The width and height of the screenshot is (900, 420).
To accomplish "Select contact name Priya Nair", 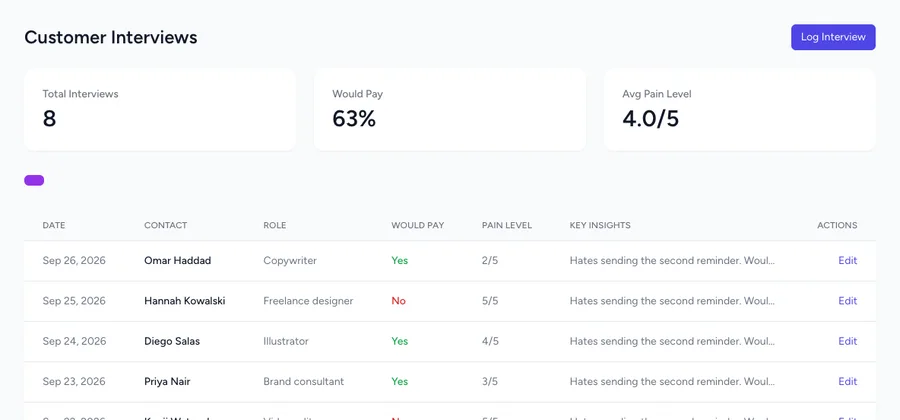I will [167, 381].
